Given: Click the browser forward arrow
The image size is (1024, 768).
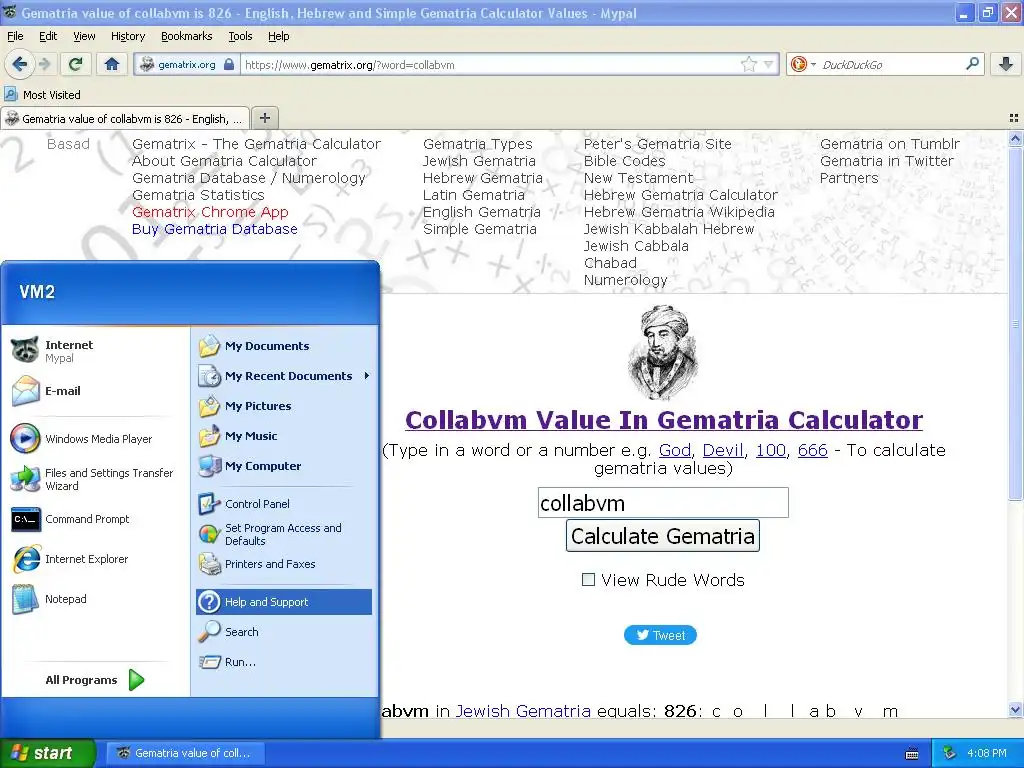Looking at the screenshot, I should (x=44, y=64).
